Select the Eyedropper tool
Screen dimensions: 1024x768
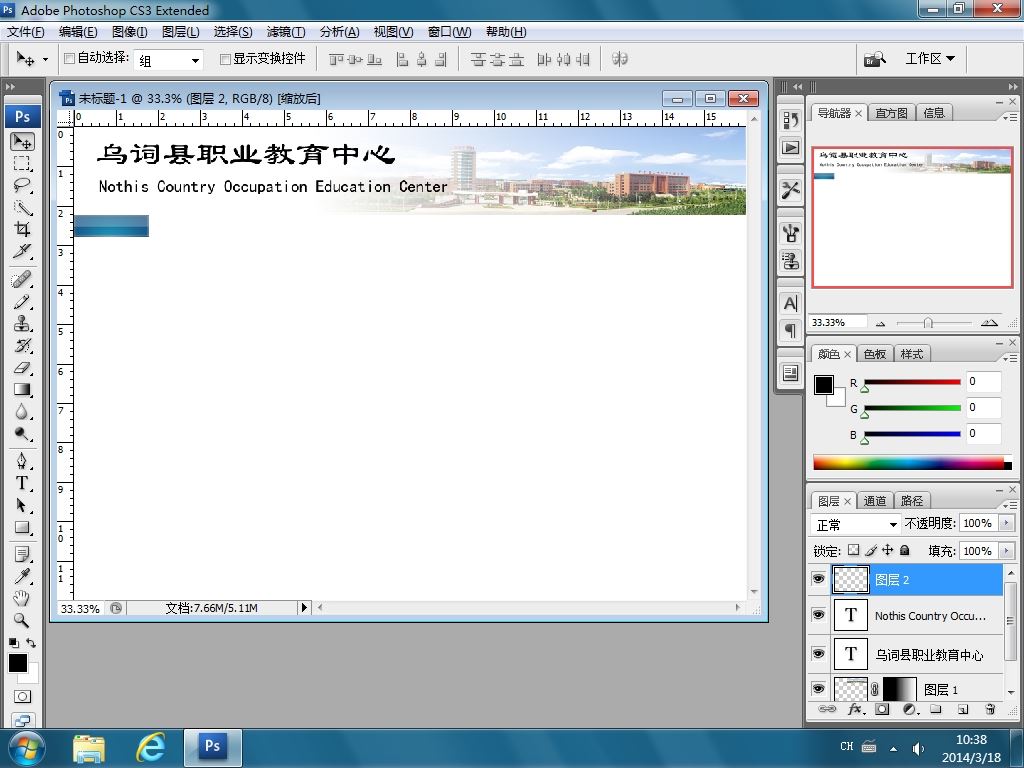click(22, 577)
